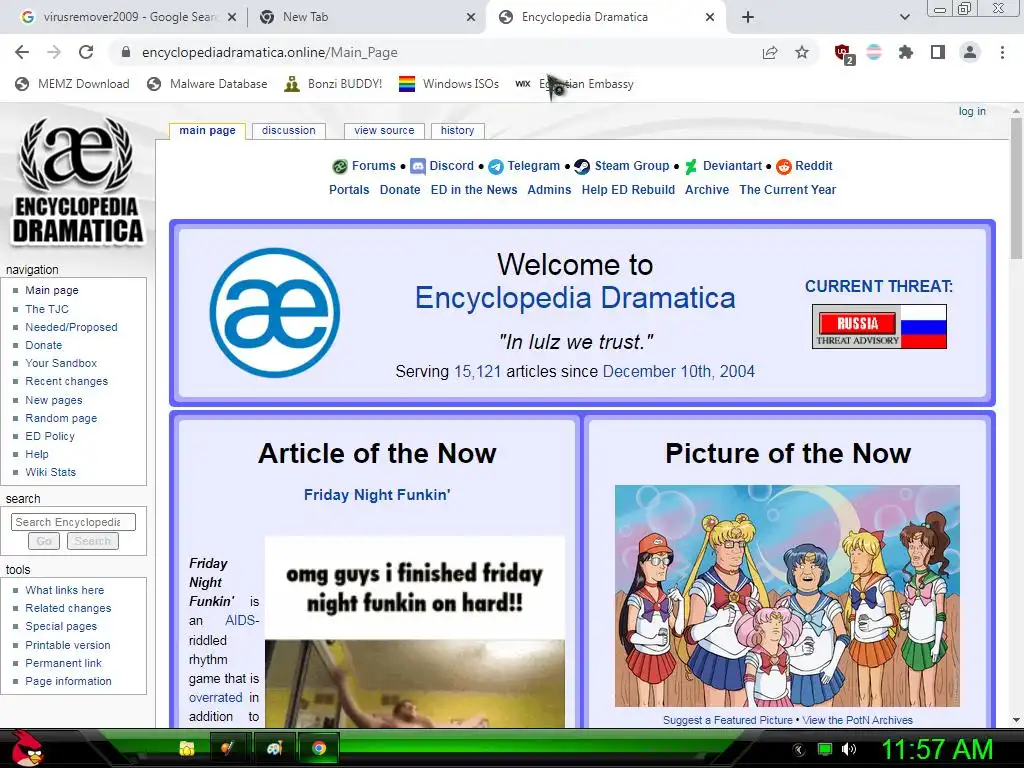Open a new tab with plus button
This screenshot has height=768, width=1024.
pos(748,18)
